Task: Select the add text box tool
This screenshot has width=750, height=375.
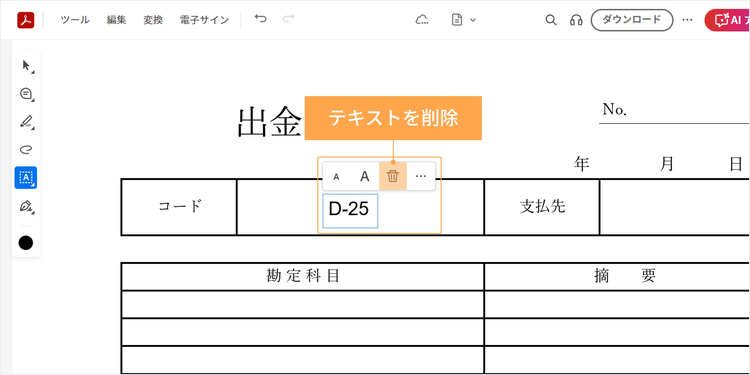Action: click(26, 178)
